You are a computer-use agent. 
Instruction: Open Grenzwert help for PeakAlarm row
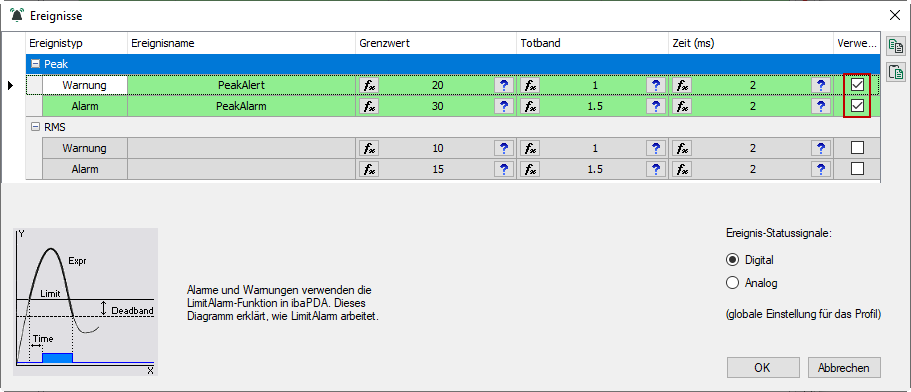(x=504, y=106)
